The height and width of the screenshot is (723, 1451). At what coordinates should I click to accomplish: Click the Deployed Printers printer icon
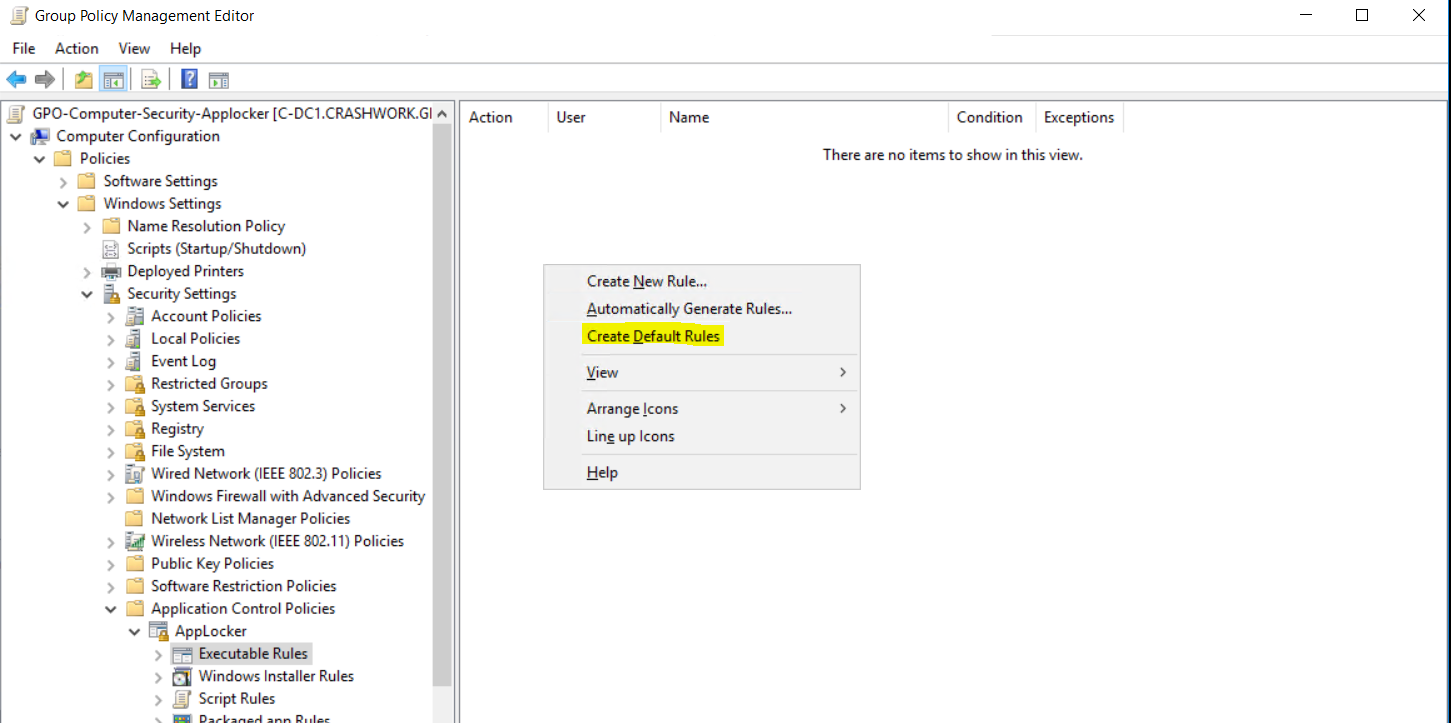click(x=111, y=271)
